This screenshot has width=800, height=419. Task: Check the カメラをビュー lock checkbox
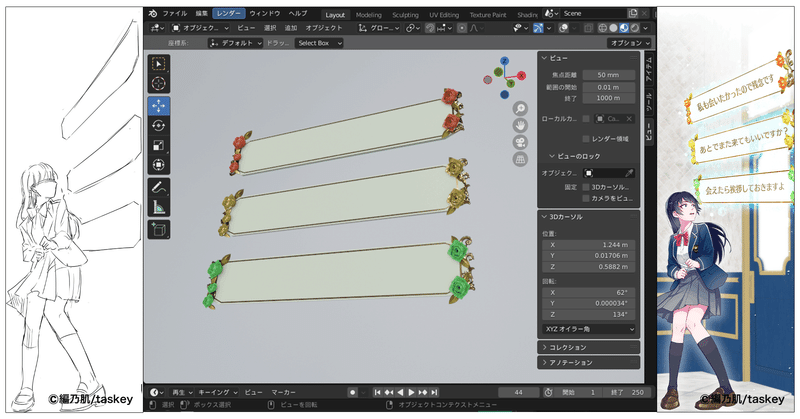(586, 199)
